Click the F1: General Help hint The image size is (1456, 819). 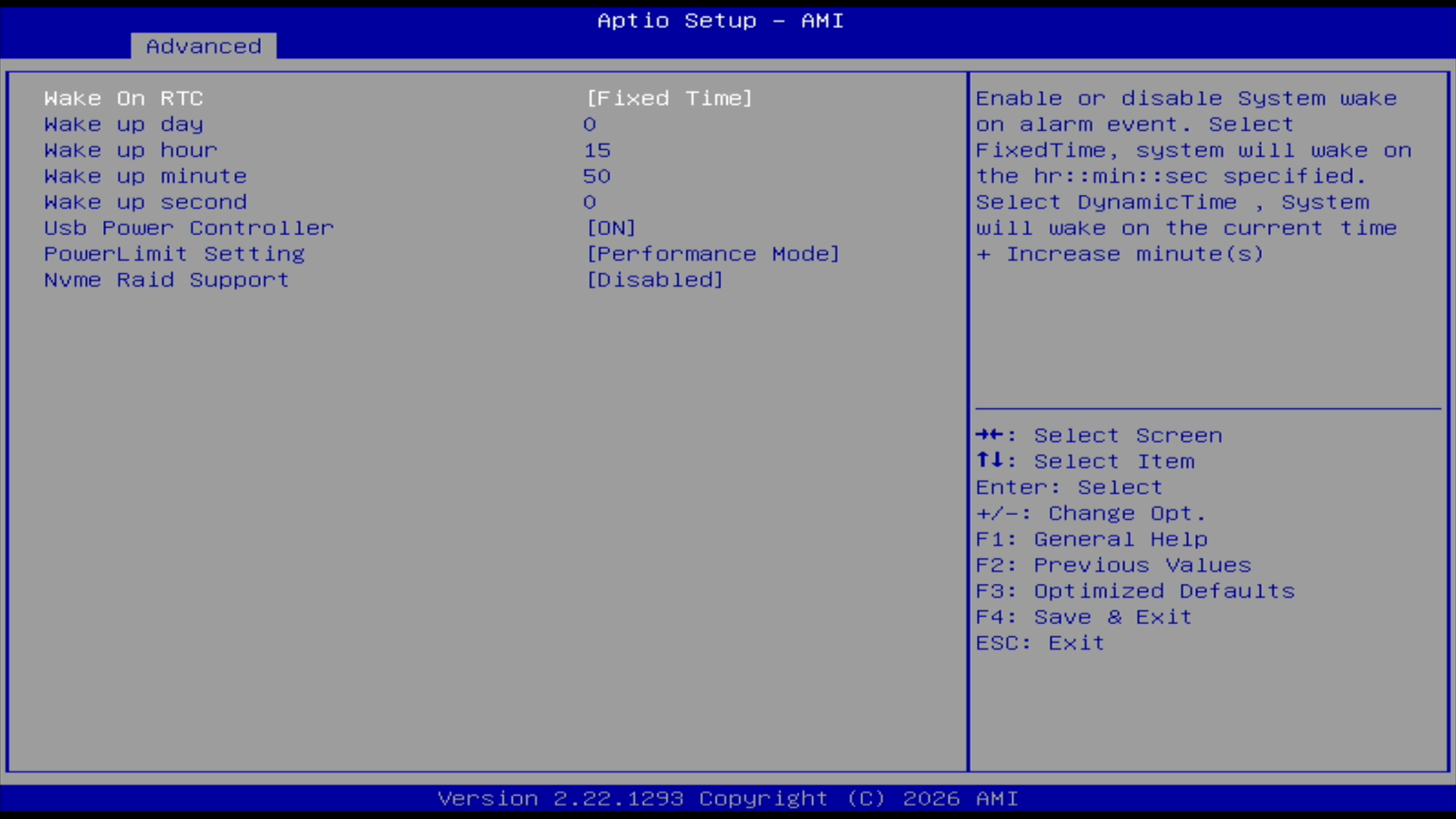(x=1092, y=539)
